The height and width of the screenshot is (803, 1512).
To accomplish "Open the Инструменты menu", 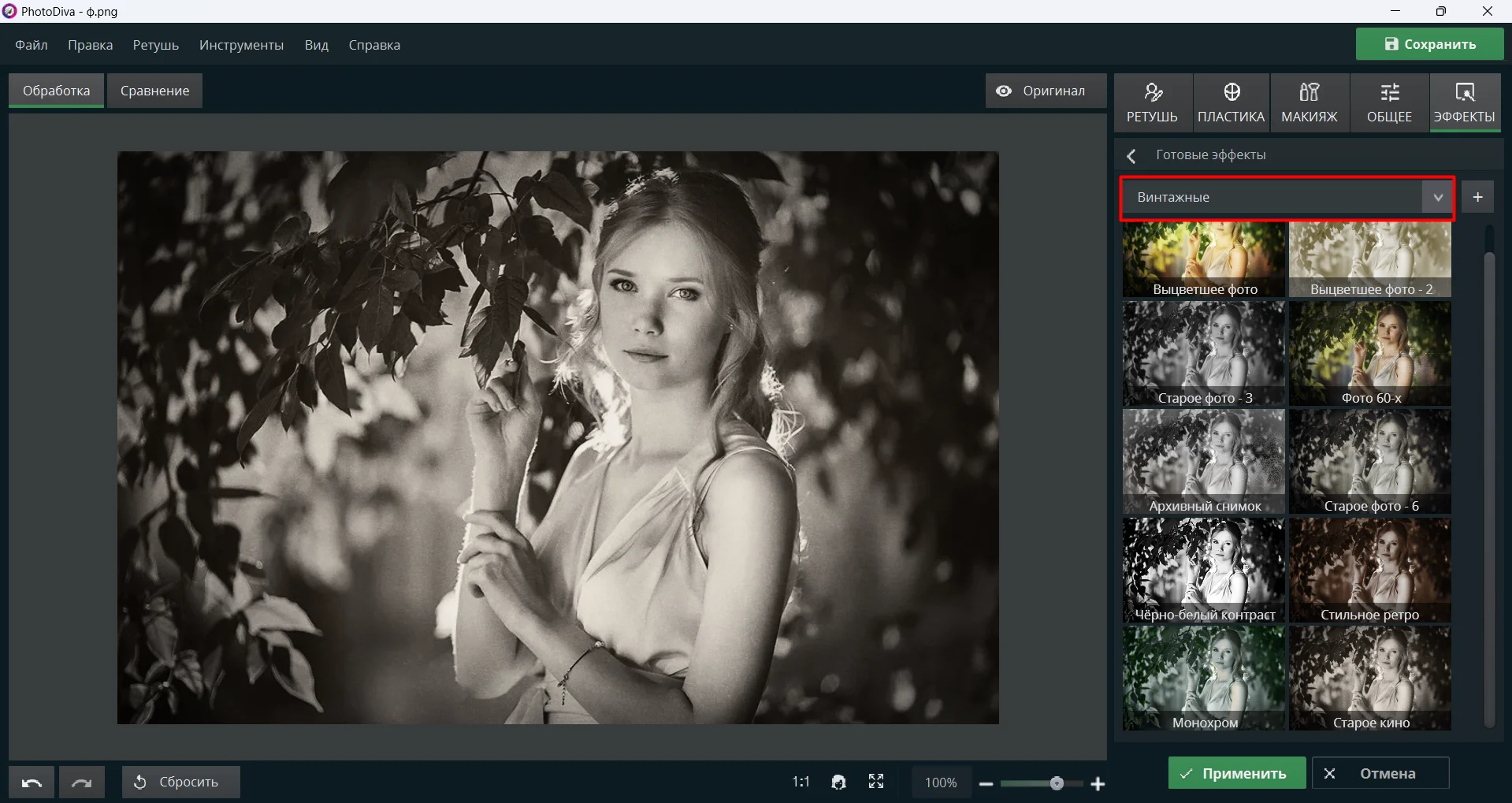I will pyautogui.click(x=241, y=45).
